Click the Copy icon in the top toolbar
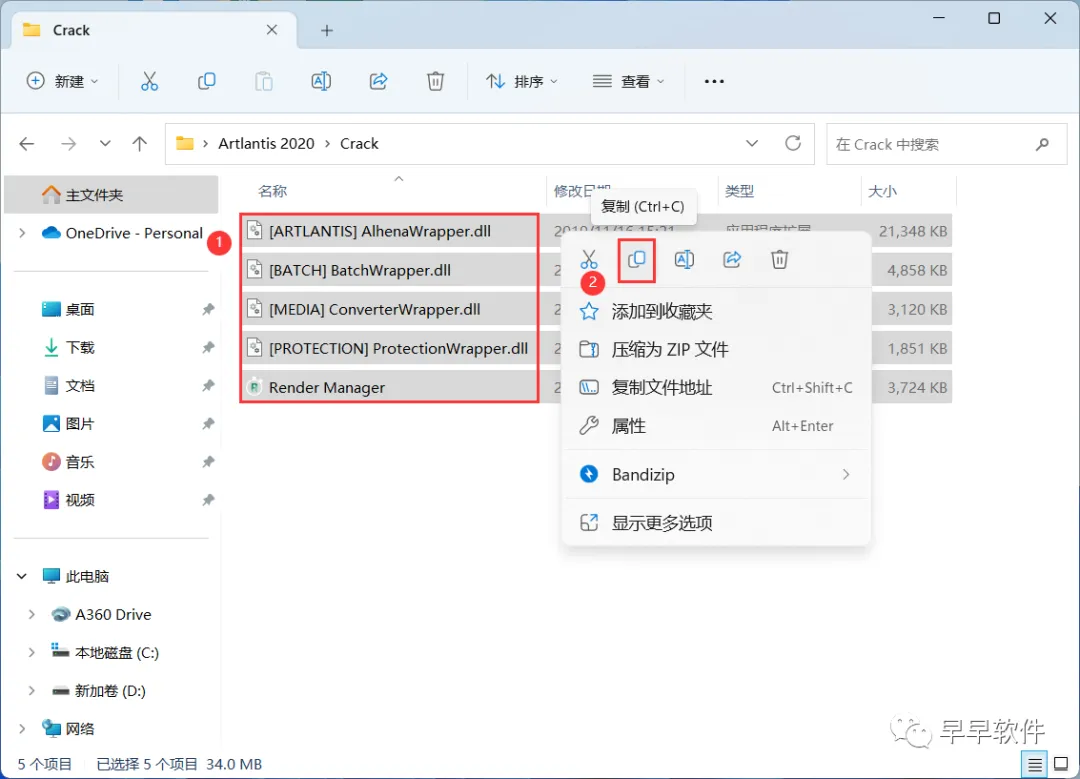This screenshot has width=1080, height=779. 206,81
